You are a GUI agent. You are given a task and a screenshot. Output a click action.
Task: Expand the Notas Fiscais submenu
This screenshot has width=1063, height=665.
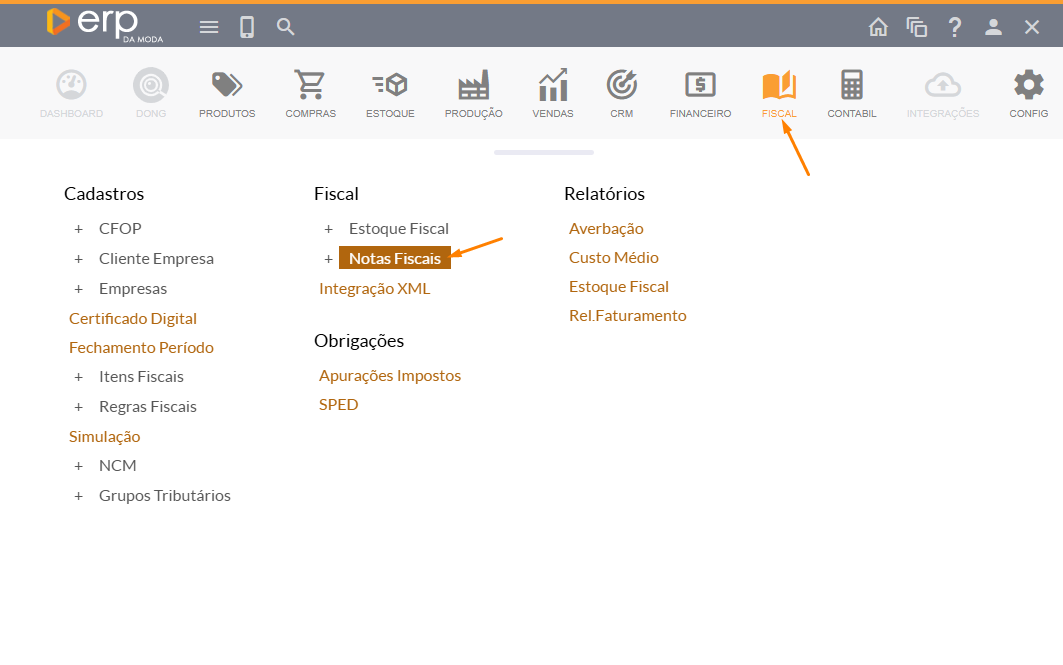point(329,259)
